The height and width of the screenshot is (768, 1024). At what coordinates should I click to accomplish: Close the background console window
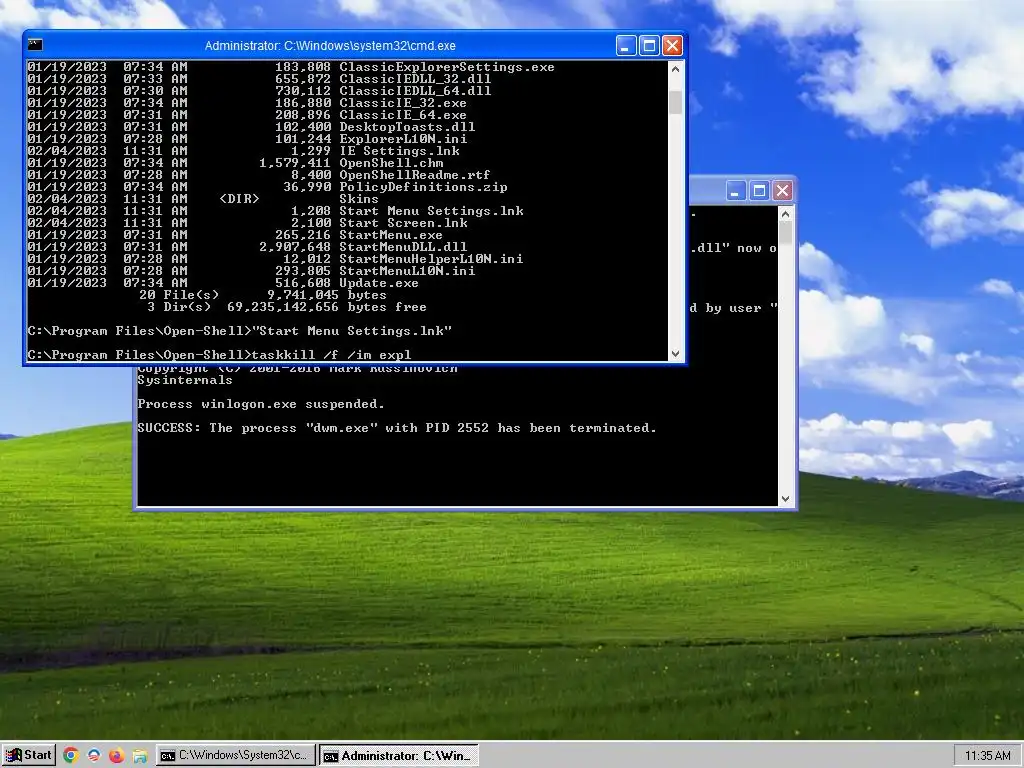click(x=782, y=191)
